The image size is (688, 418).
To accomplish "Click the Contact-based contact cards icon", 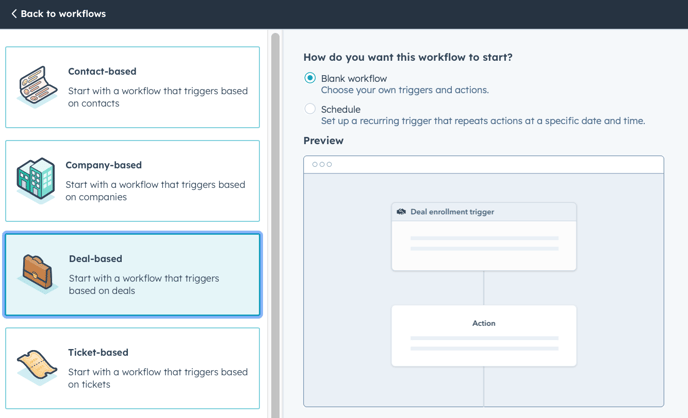I will tap(37, 86).
